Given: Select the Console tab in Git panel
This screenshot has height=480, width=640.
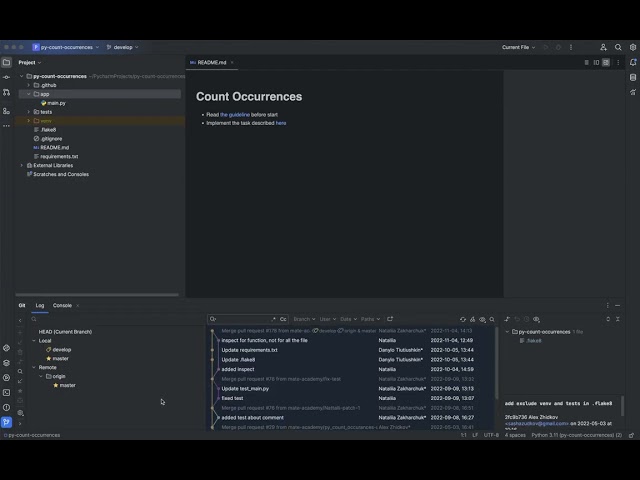Looking at the screenshot, I should [62, 305].
